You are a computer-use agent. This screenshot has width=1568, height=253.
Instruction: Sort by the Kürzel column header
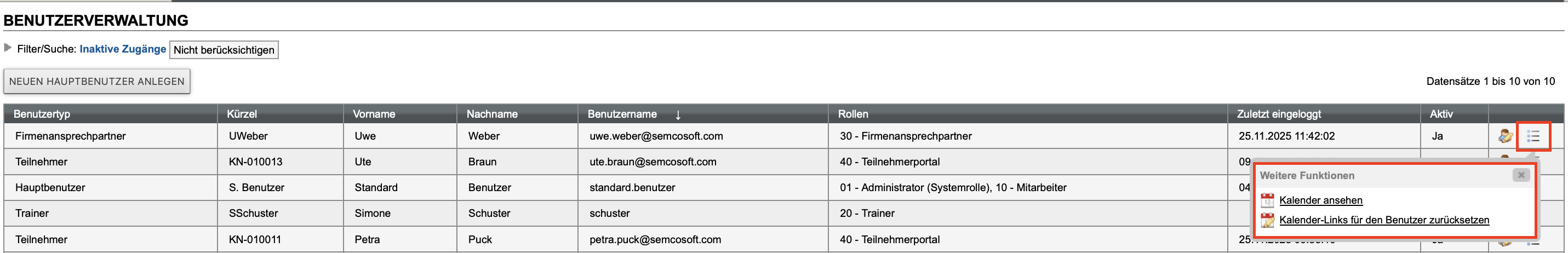[242, 114]
